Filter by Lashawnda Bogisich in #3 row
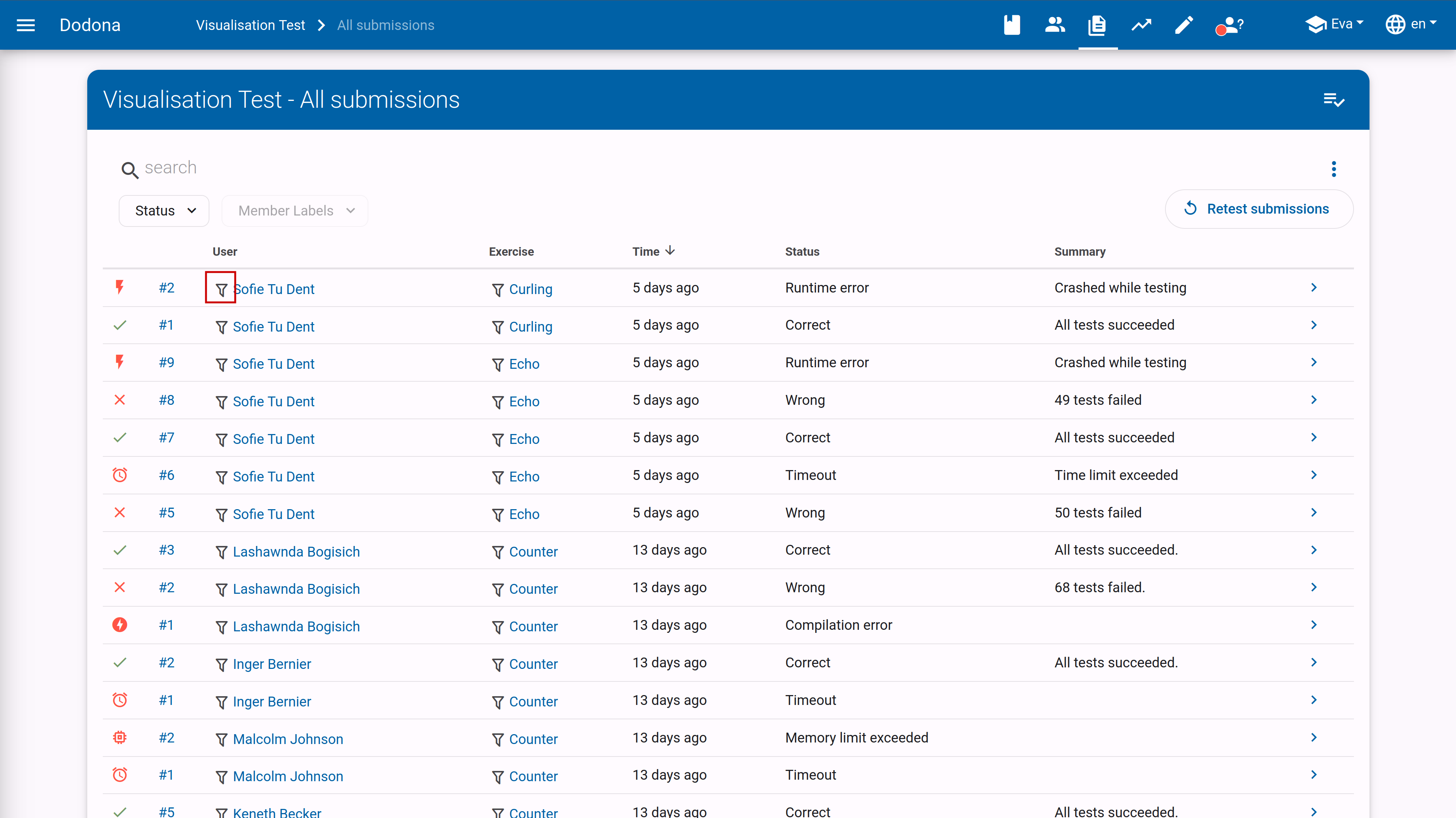The width and height of the screenshot is (1456, 818). pos(221,552)
